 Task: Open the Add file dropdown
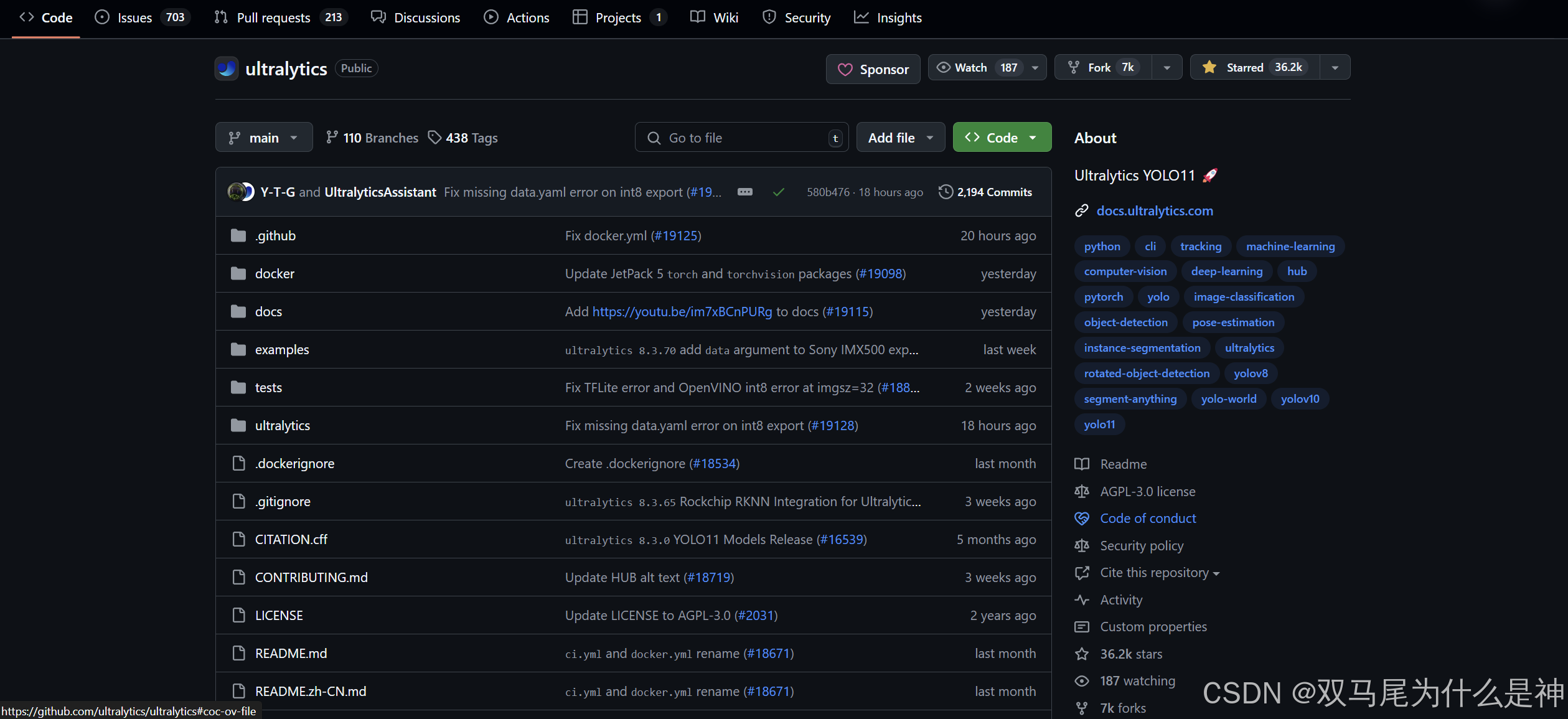[x=900, y=138]
